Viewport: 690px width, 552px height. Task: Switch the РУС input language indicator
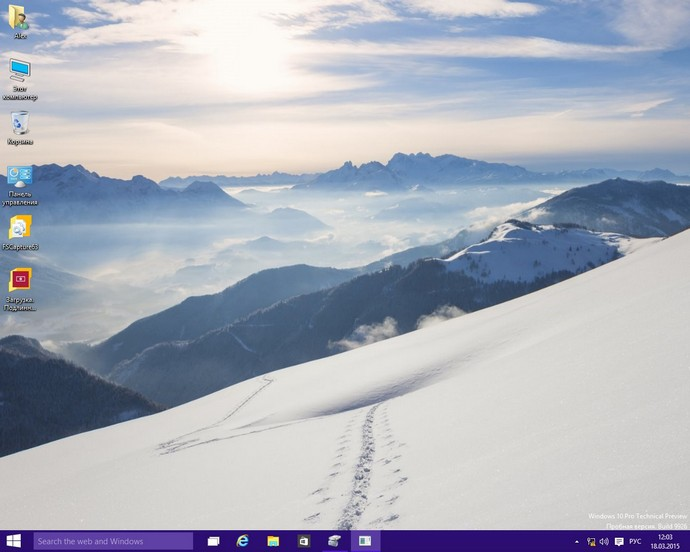(635, 541)
